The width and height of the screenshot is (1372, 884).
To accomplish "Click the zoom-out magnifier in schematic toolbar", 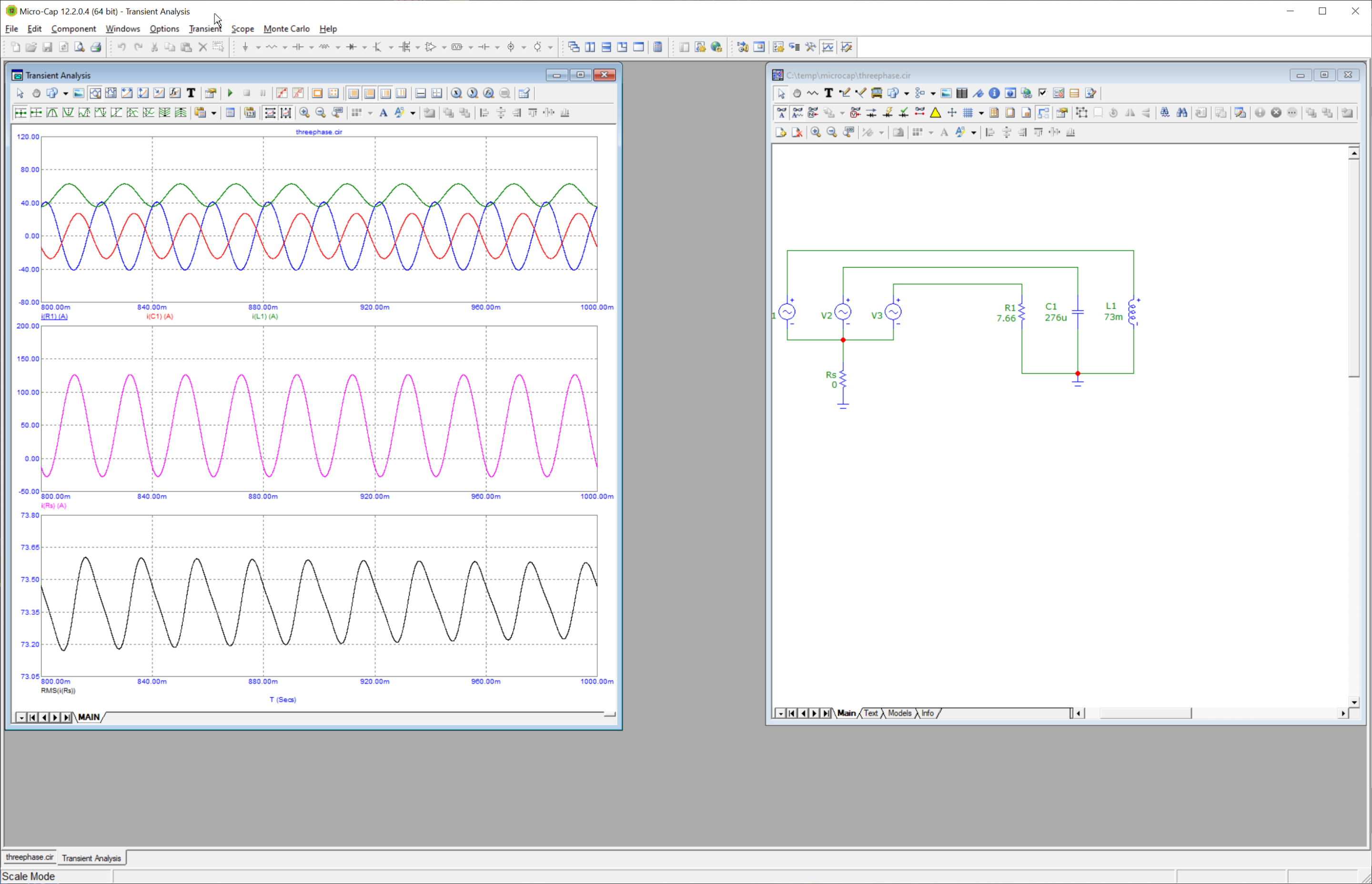I will (x=831, y=132).
